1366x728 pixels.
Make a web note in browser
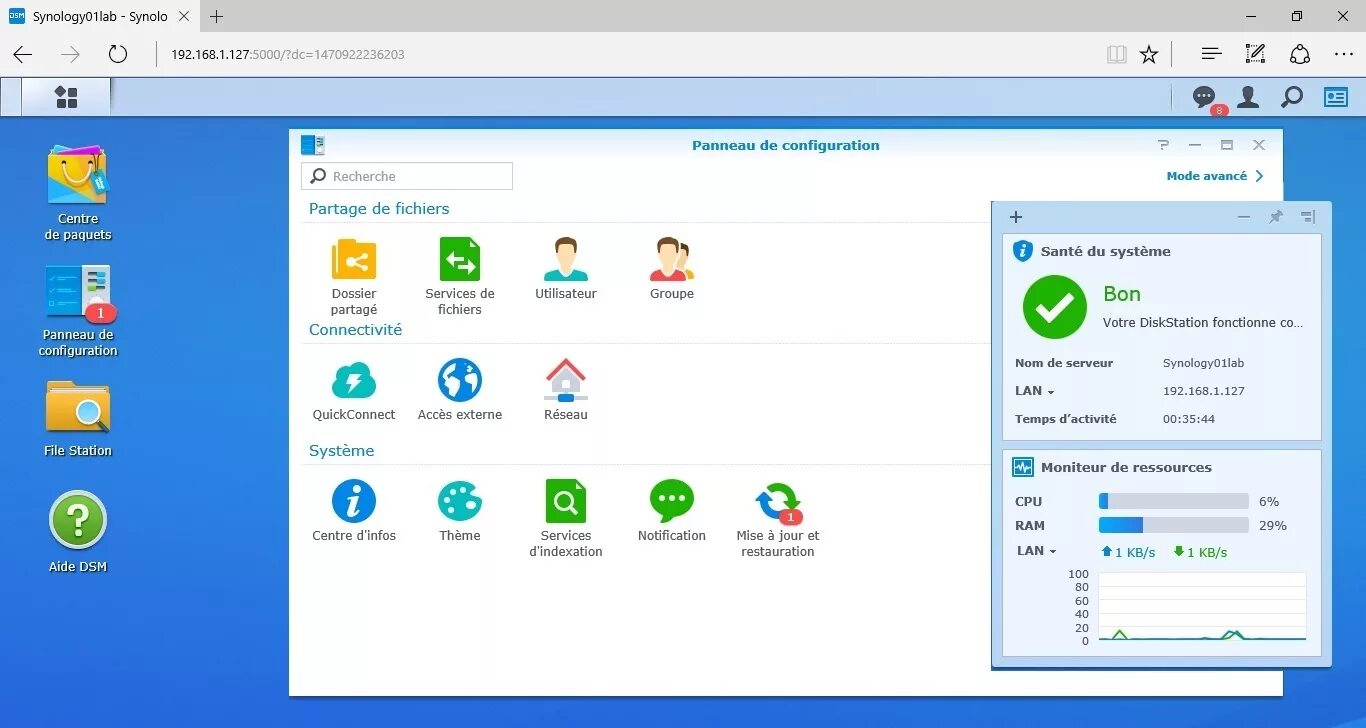[1255, 54]
